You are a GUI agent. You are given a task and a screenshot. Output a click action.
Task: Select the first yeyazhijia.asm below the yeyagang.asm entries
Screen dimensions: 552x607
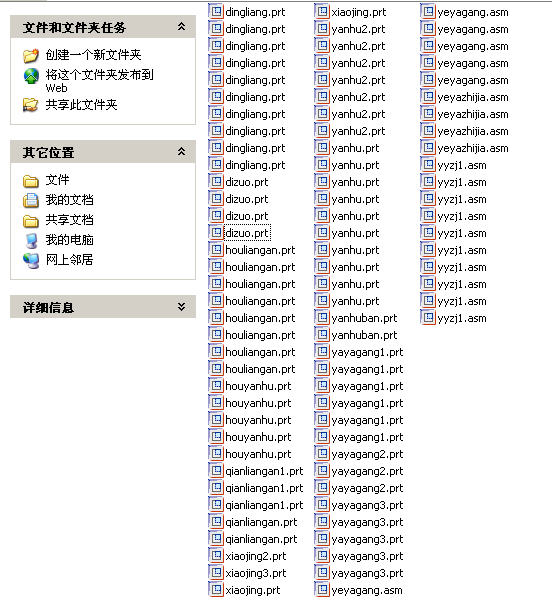click(x=473, y=98)
